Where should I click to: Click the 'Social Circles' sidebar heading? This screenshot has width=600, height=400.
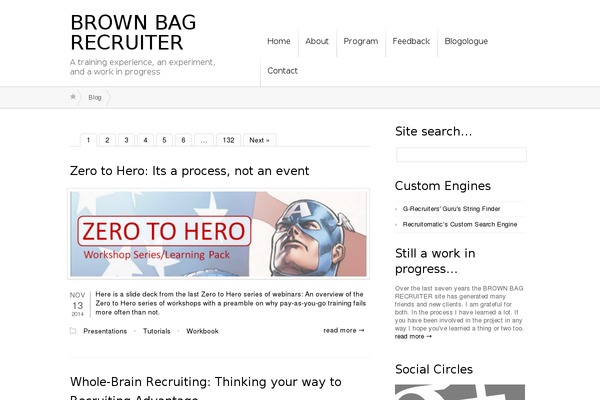point(434,369)
